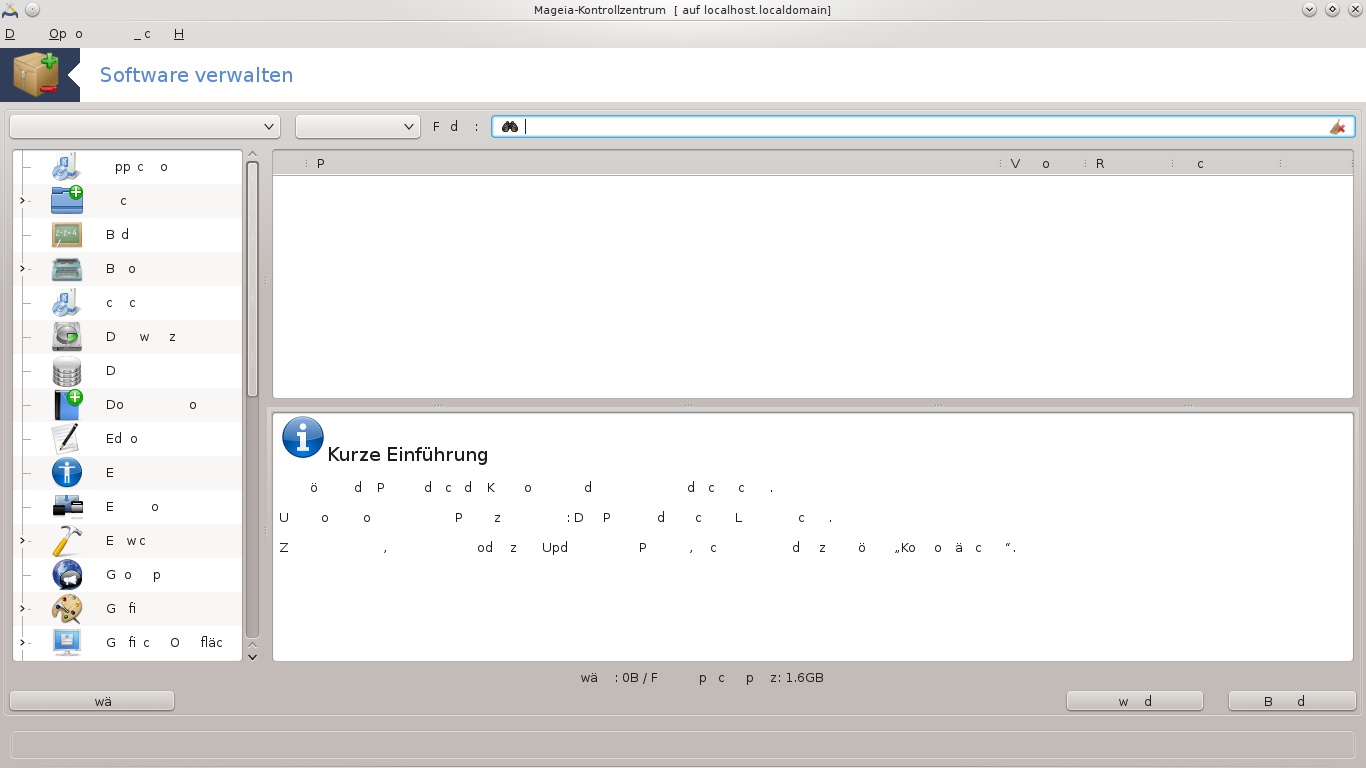
Task: Select the hard disk file tools category
Action: coord(67,337)
